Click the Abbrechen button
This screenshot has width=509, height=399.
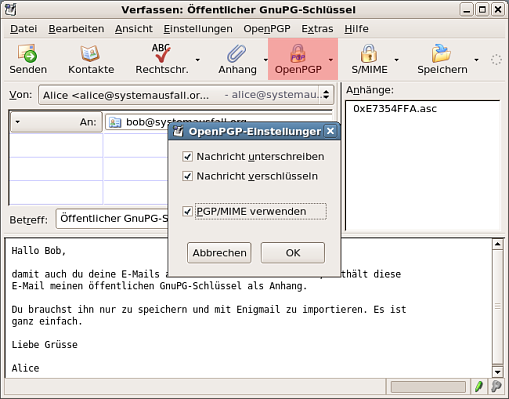click(219, 253)
